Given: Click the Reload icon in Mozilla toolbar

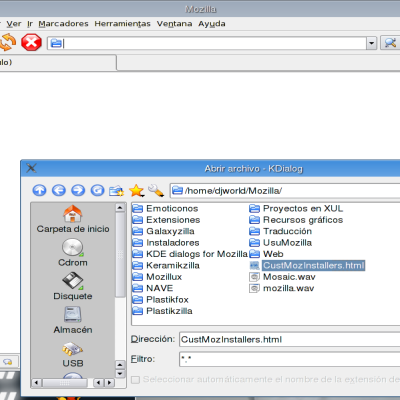Looking at the screenshot, I should pyautogui.click(x=7, y=43).
